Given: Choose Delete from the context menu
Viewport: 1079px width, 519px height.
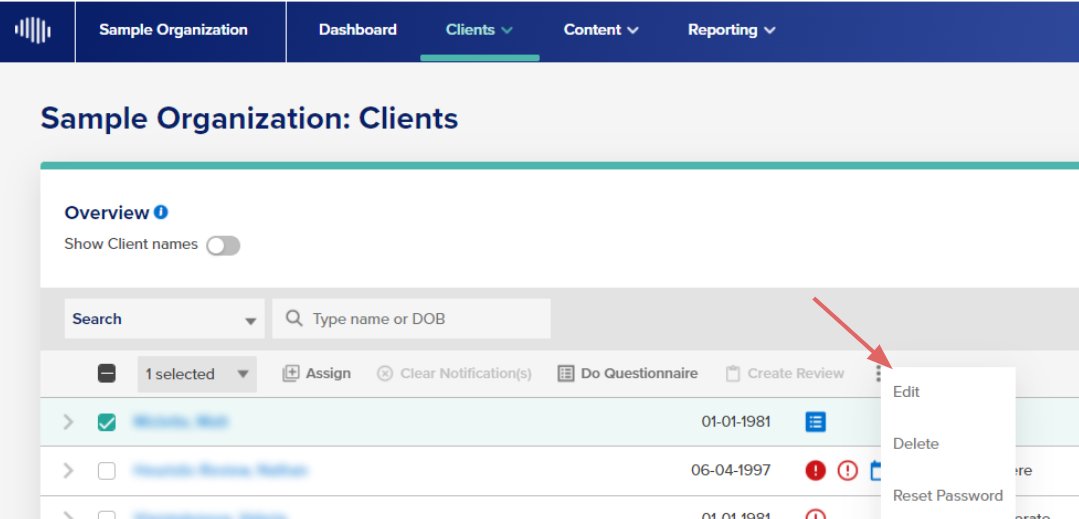Looking at the screenshot, I should click(x=915, y=444).
